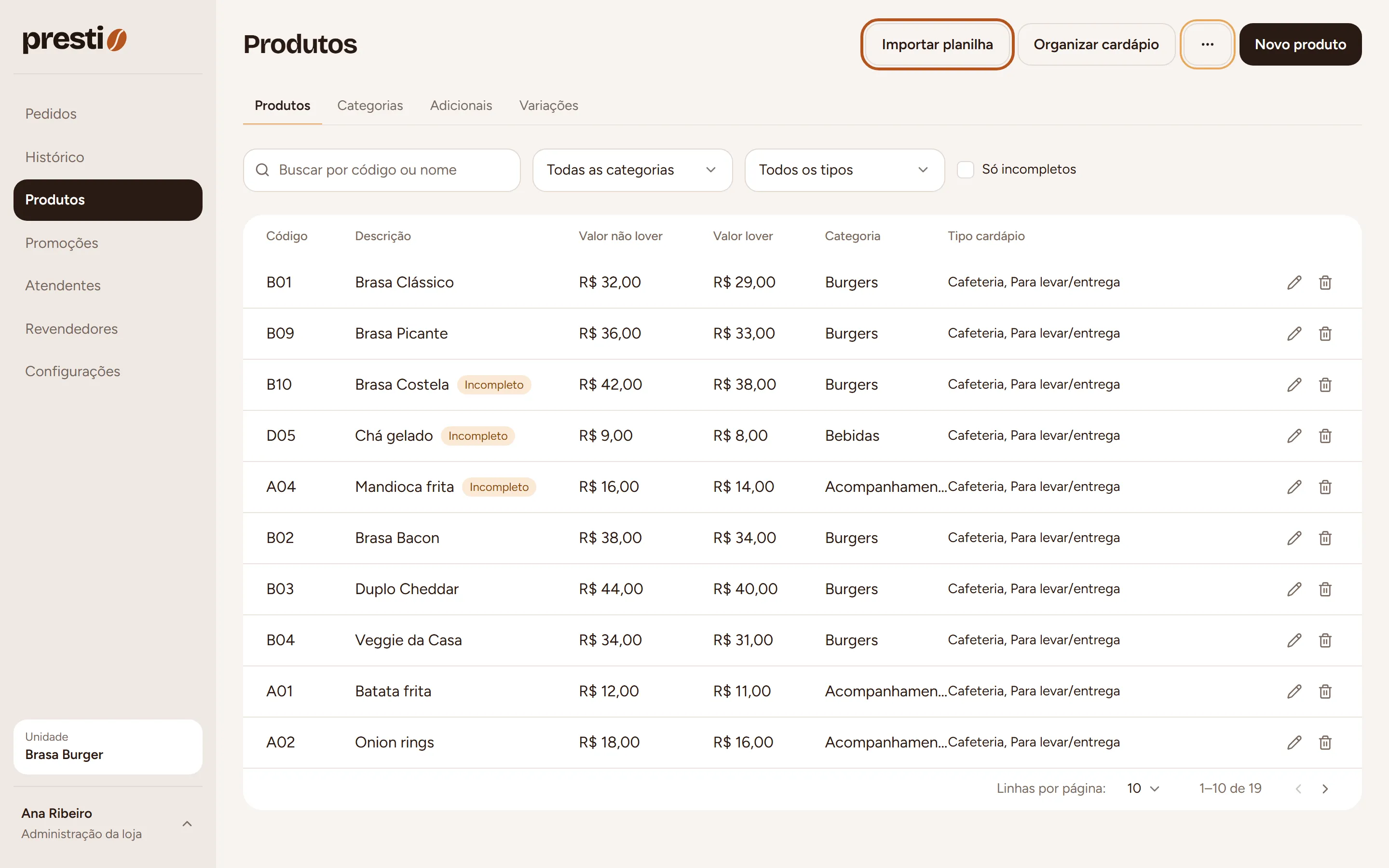The width and height of the screenshot is (1389, 868).
Task: Click the prestí logo
Action: pos(75,39)
